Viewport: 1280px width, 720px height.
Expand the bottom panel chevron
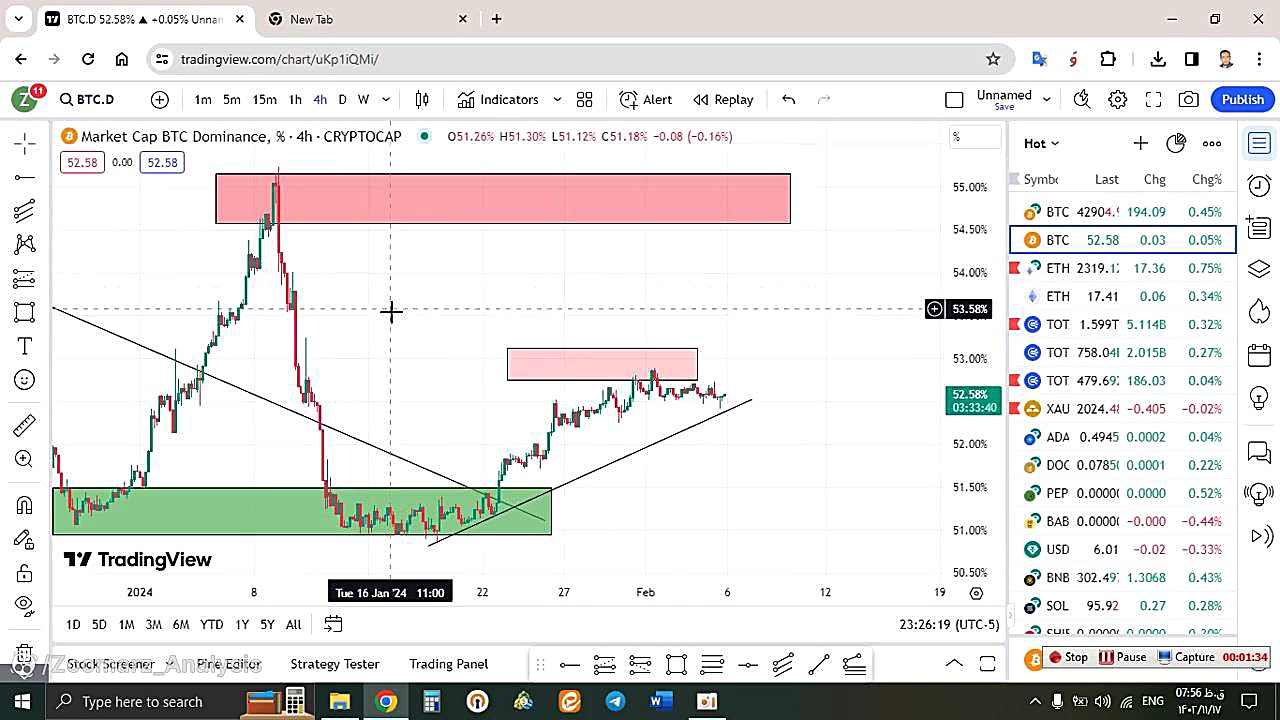click(x=954, y=663)
